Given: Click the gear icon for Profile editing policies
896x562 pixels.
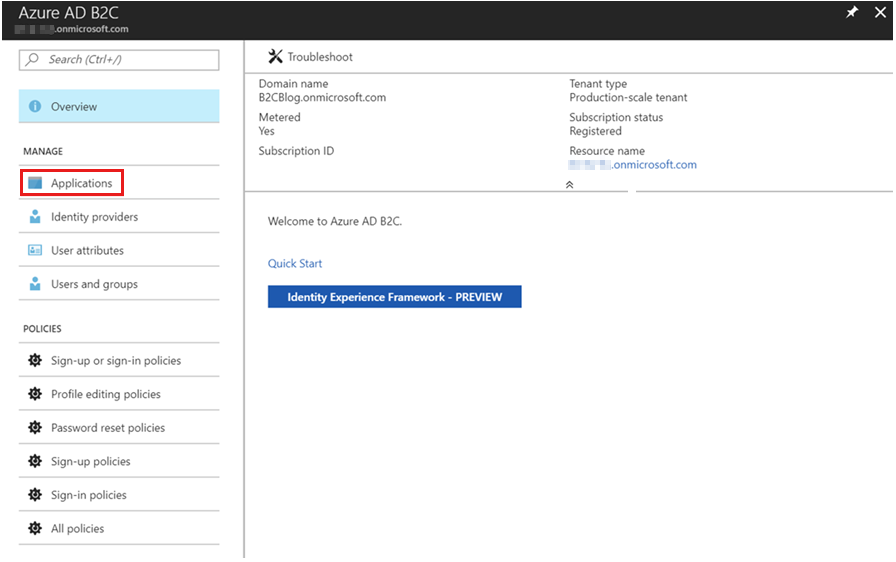Looking at the screenshot, I should (x=35, y=394).
